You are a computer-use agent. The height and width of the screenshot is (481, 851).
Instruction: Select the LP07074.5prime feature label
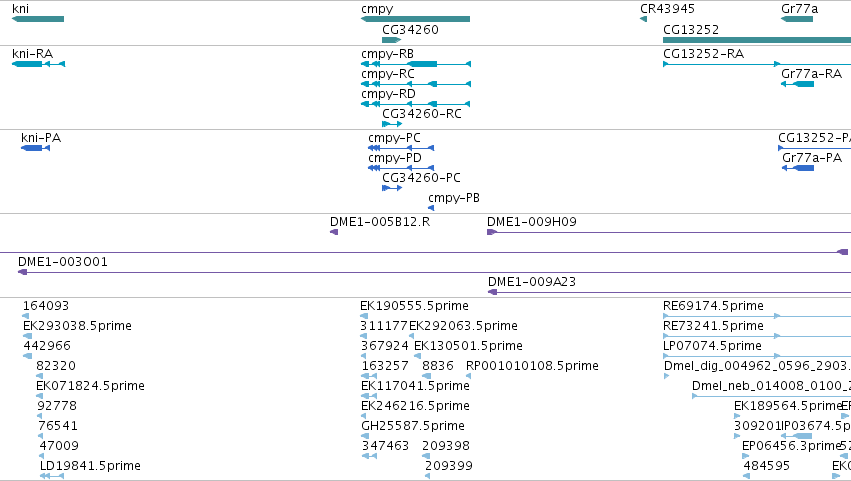(x=713, y=346)
